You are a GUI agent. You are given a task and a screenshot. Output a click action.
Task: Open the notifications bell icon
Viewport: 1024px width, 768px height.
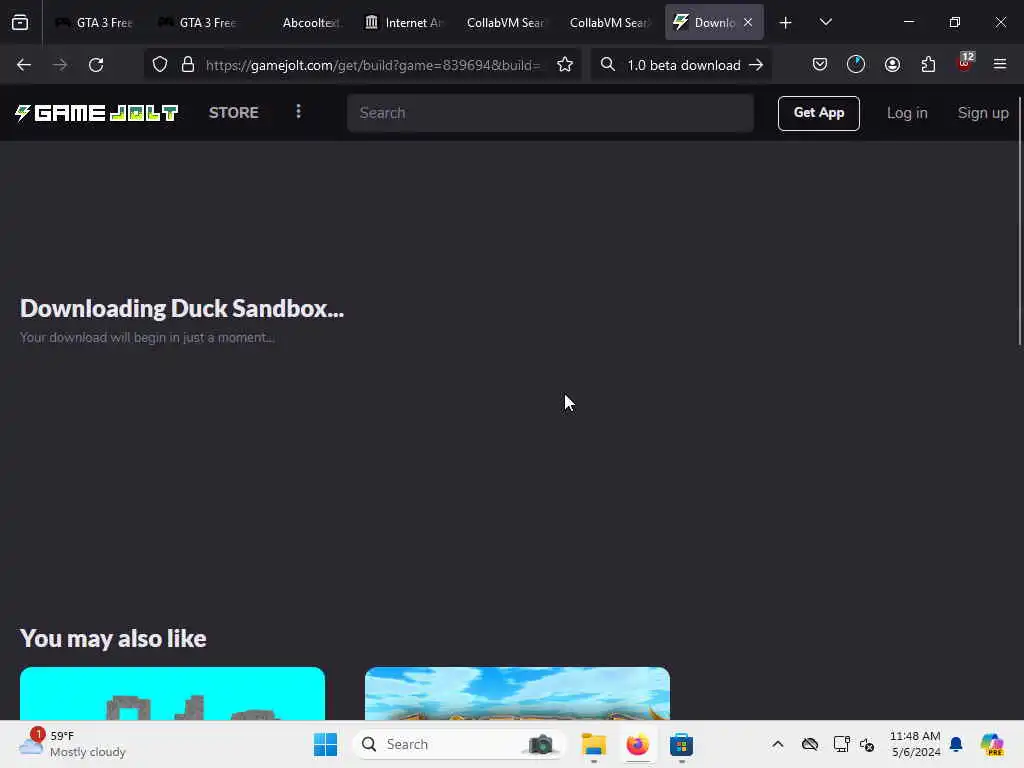click(956, 744)
